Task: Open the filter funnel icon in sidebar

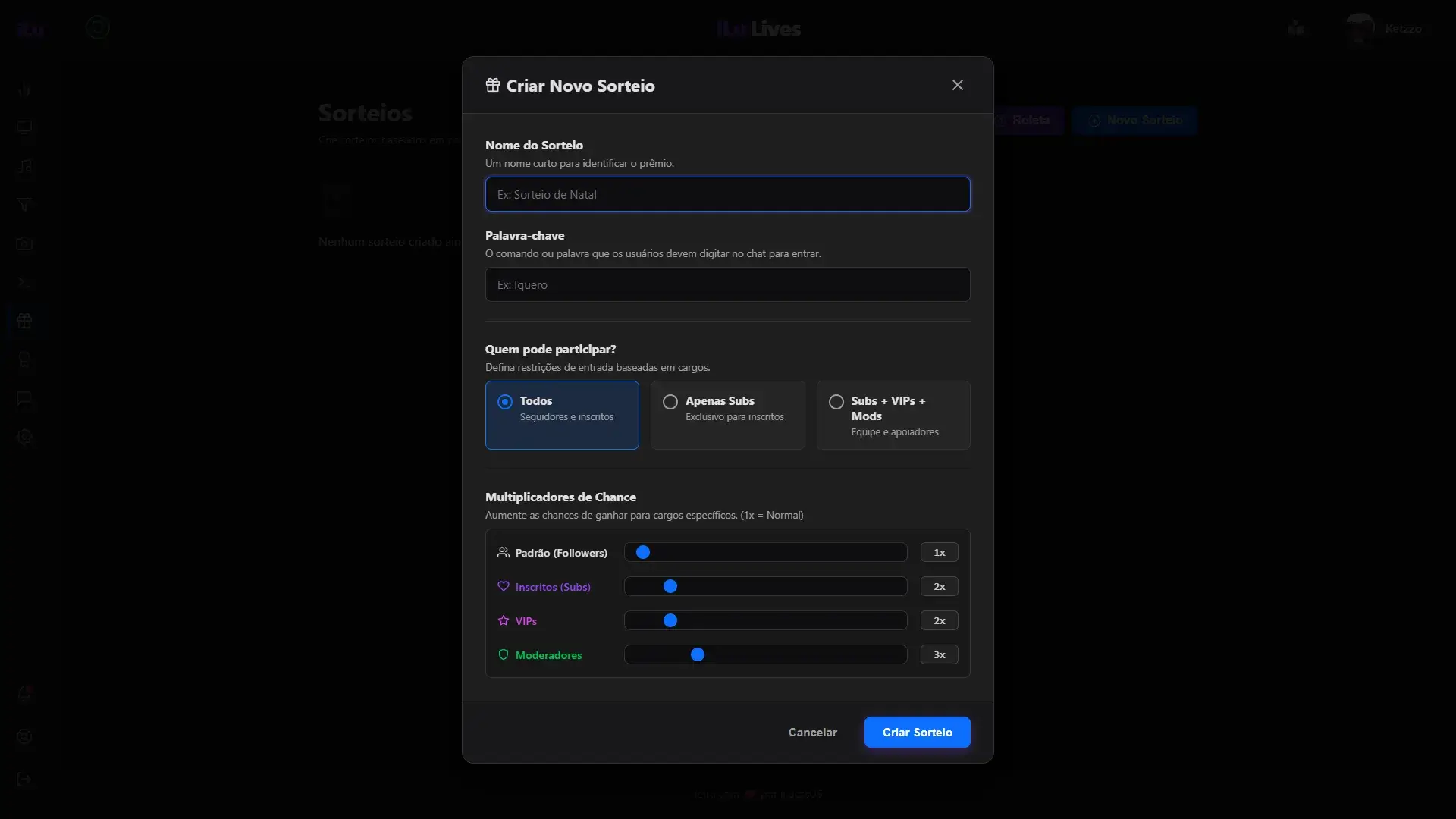Action: coord(24,205)
